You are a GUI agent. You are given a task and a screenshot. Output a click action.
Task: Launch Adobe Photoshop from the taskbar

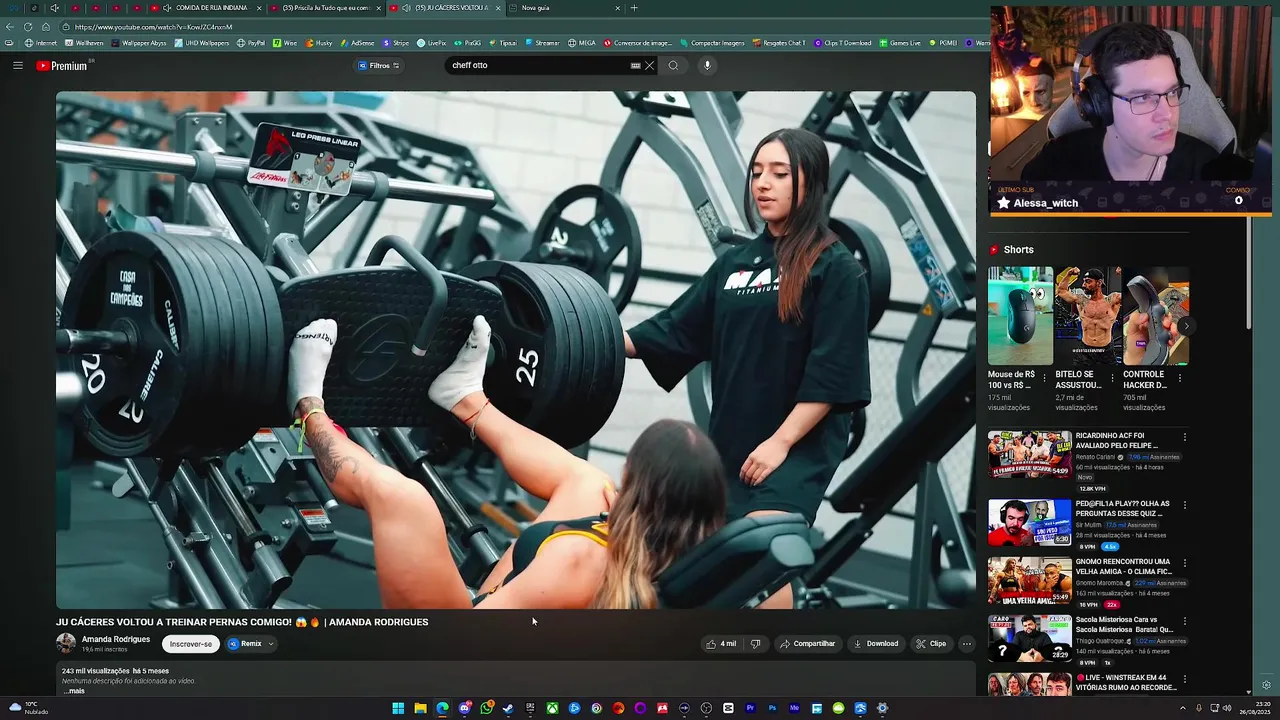point(772,708)
